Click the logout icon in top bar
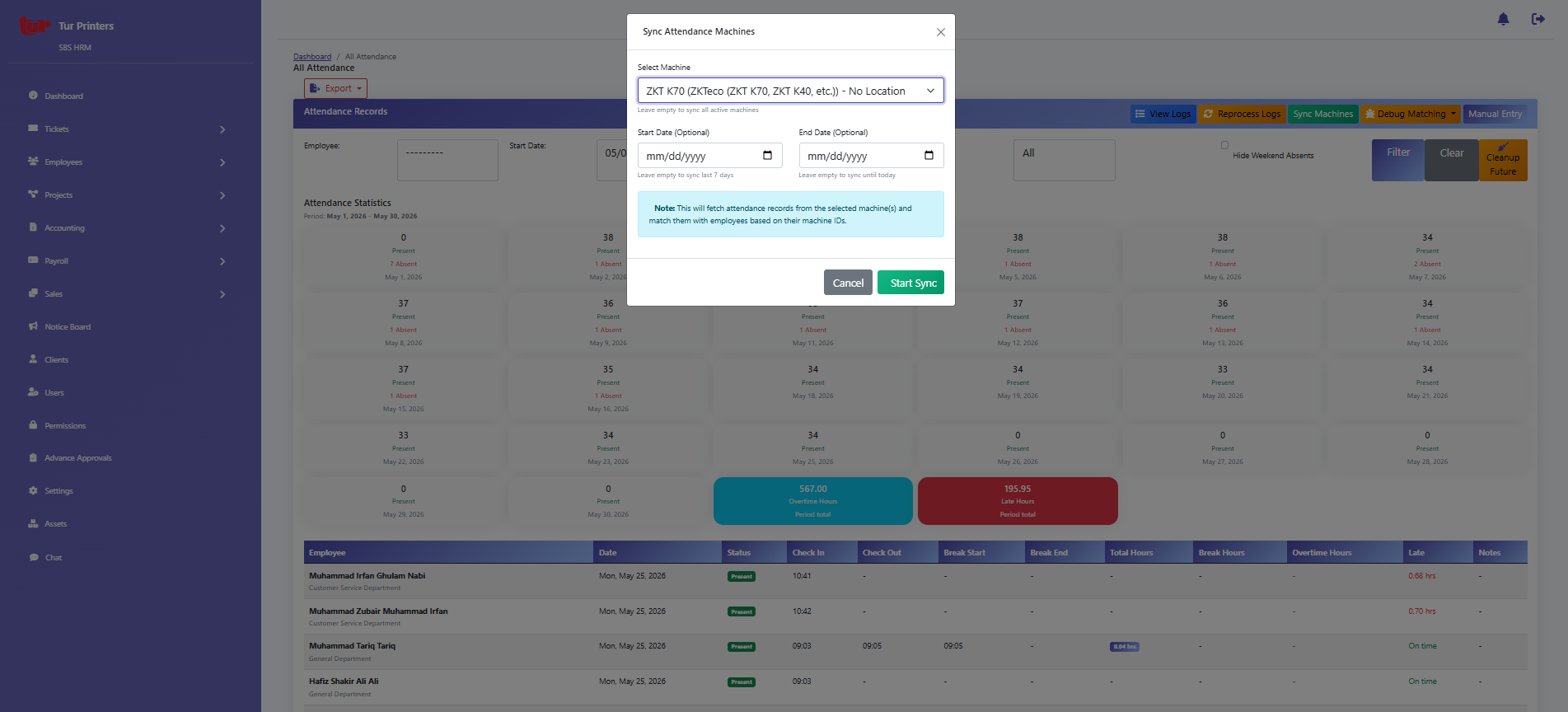 1538,19
